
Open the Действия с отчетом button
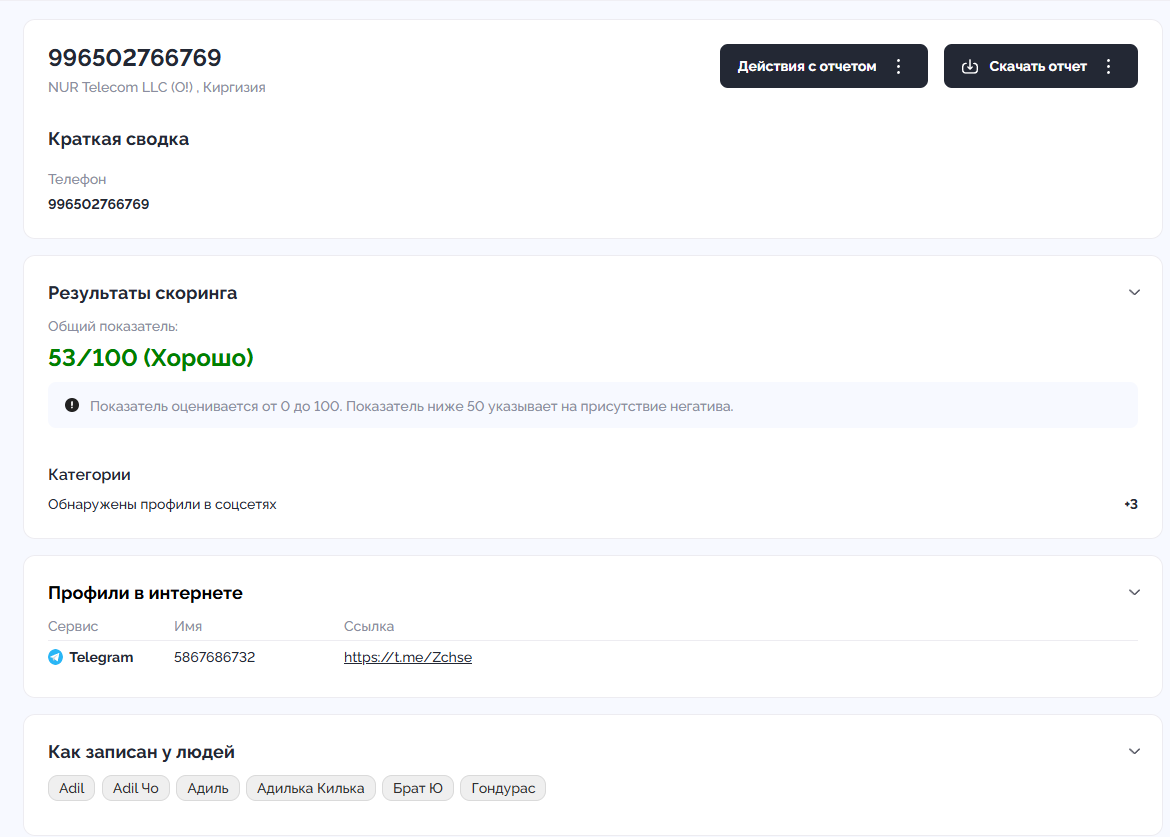click(x=823, y=66)
